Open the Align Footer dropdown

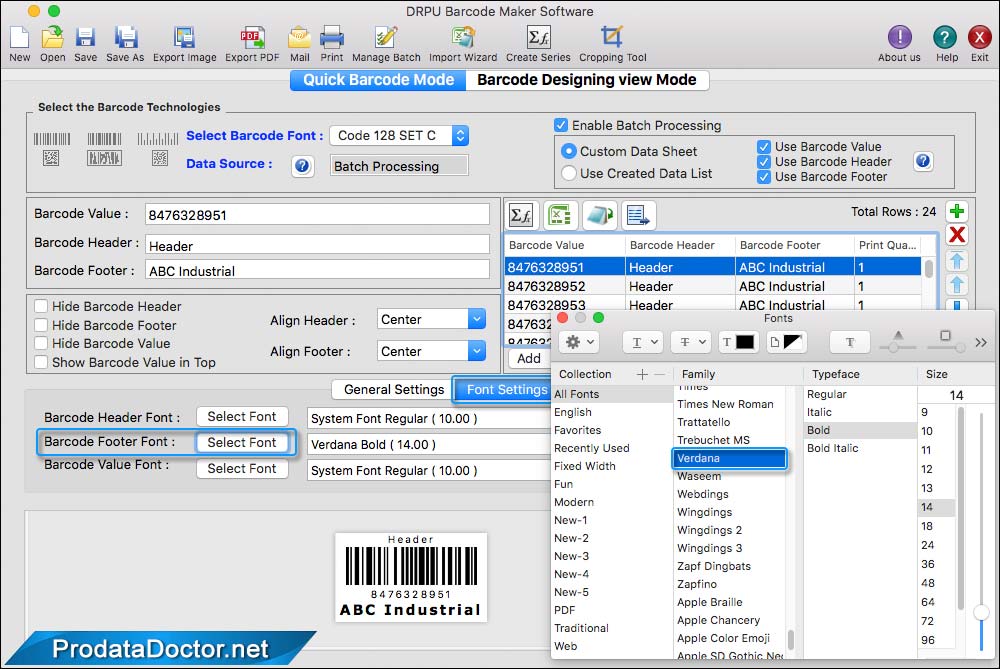coord(431,351)
